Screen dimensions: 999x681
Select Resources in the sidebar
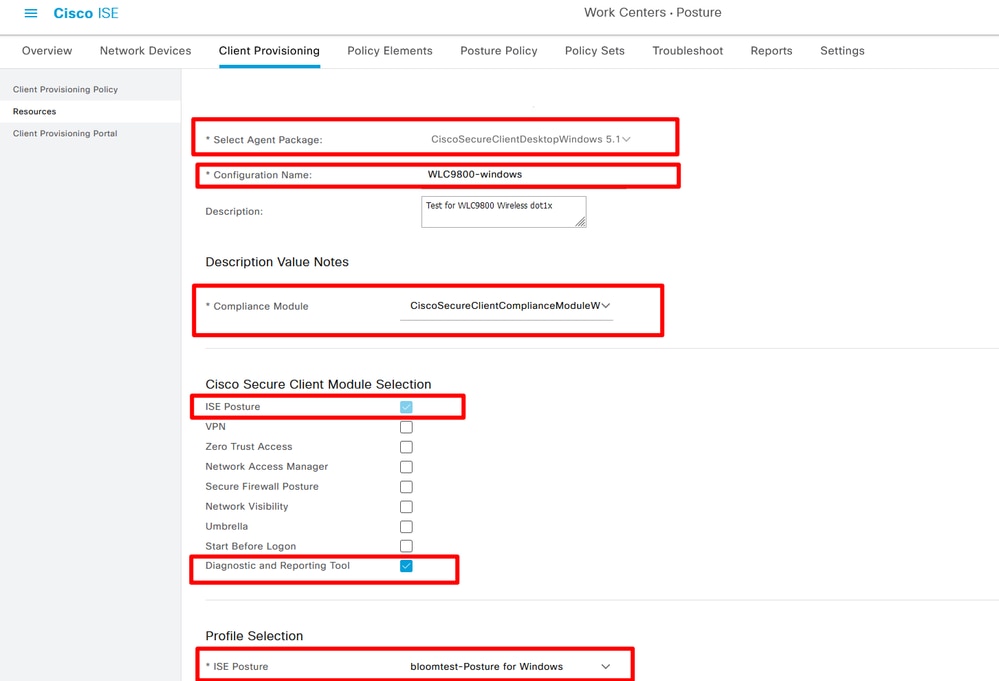[34, 111]
